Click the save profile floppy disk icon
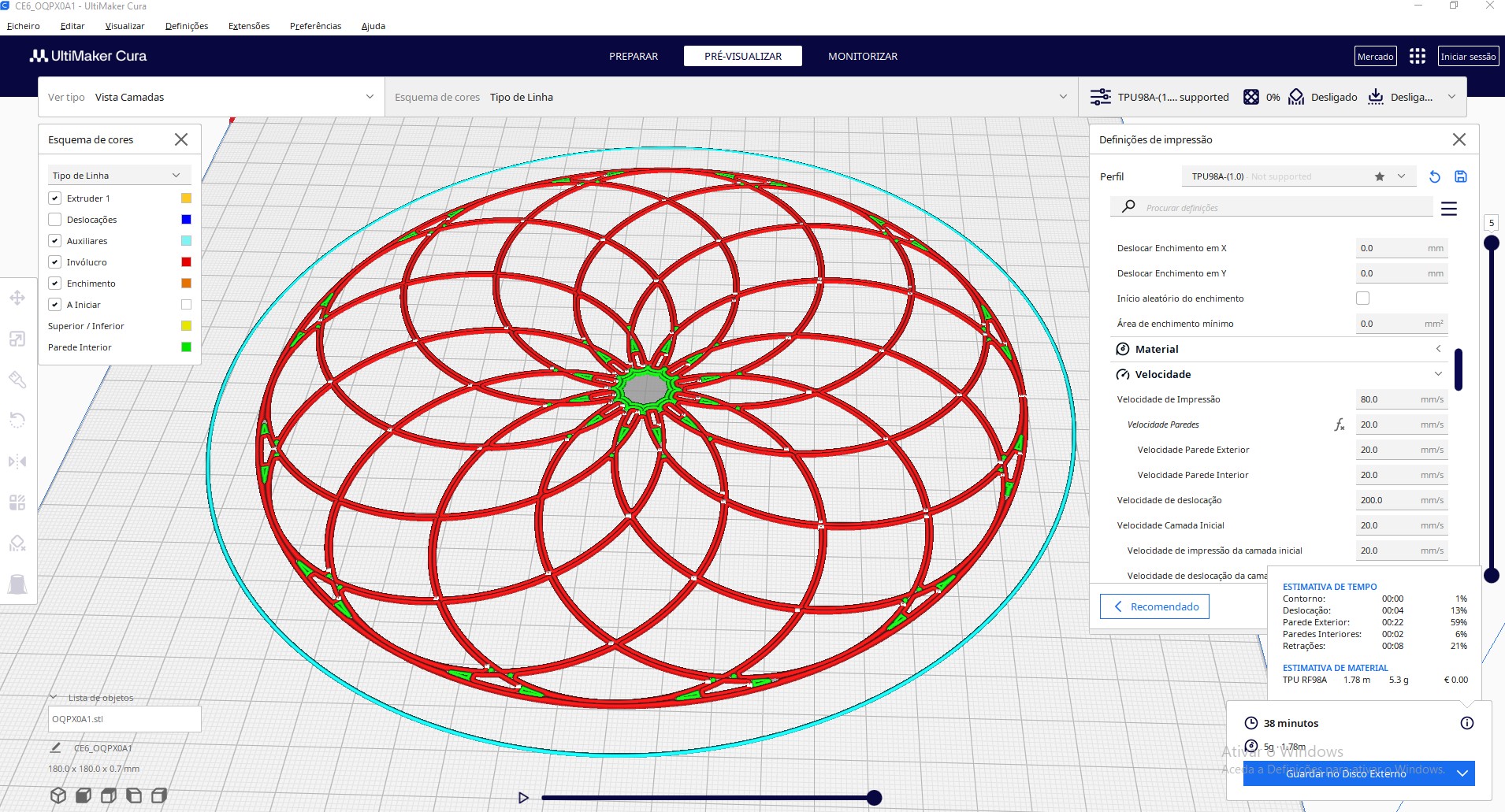Screen dimensions: 1505x812 [1460, 177]
